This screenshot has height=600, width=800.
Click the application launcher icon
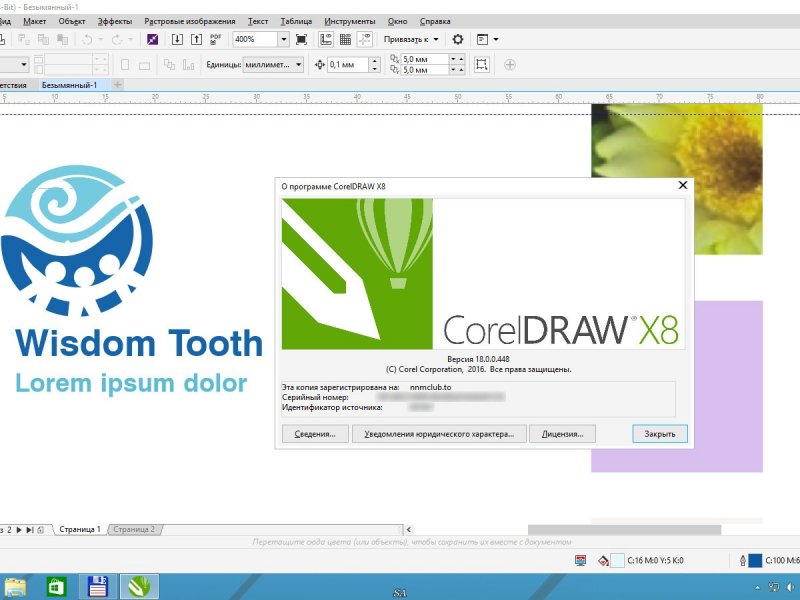click(482, 39)
